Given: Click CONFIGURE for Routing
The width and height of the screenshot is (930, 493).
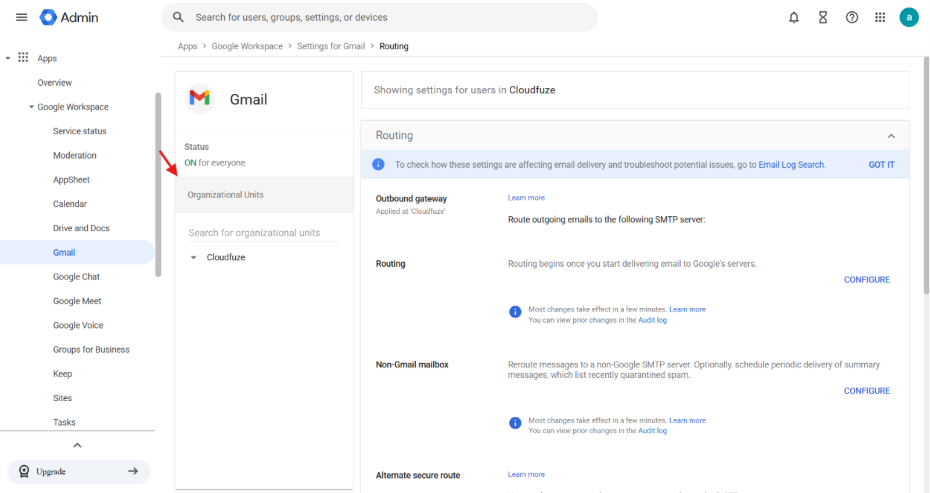Looking at the screenshot, I should click(867, 280).
